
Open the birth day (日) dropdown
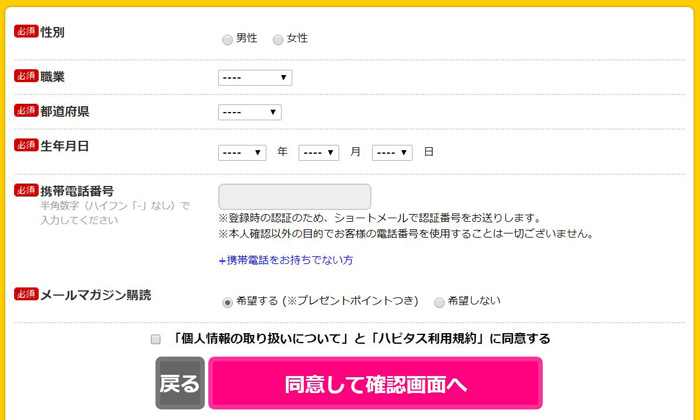click(x=392, y=153)
